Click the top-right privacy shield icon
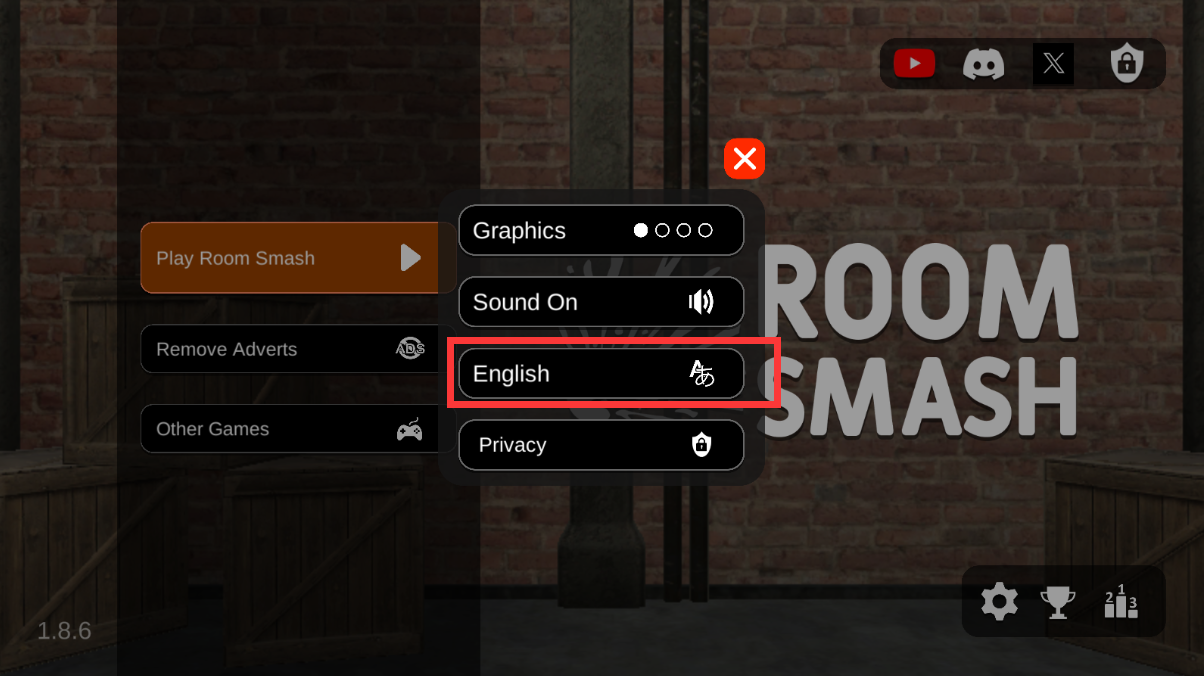Viewport: 1204px width, 676px height. (x=1127, y=64)
